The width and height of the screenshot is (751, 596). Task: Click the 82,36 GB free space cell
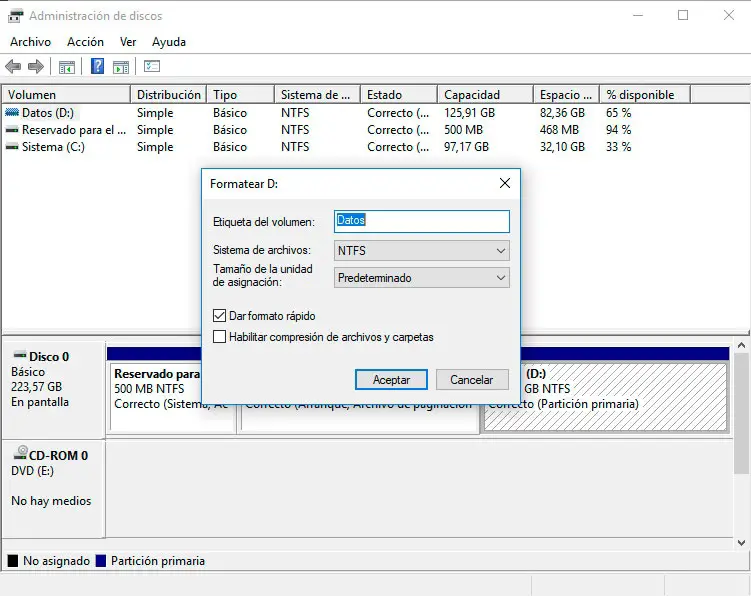coord(562,113)
